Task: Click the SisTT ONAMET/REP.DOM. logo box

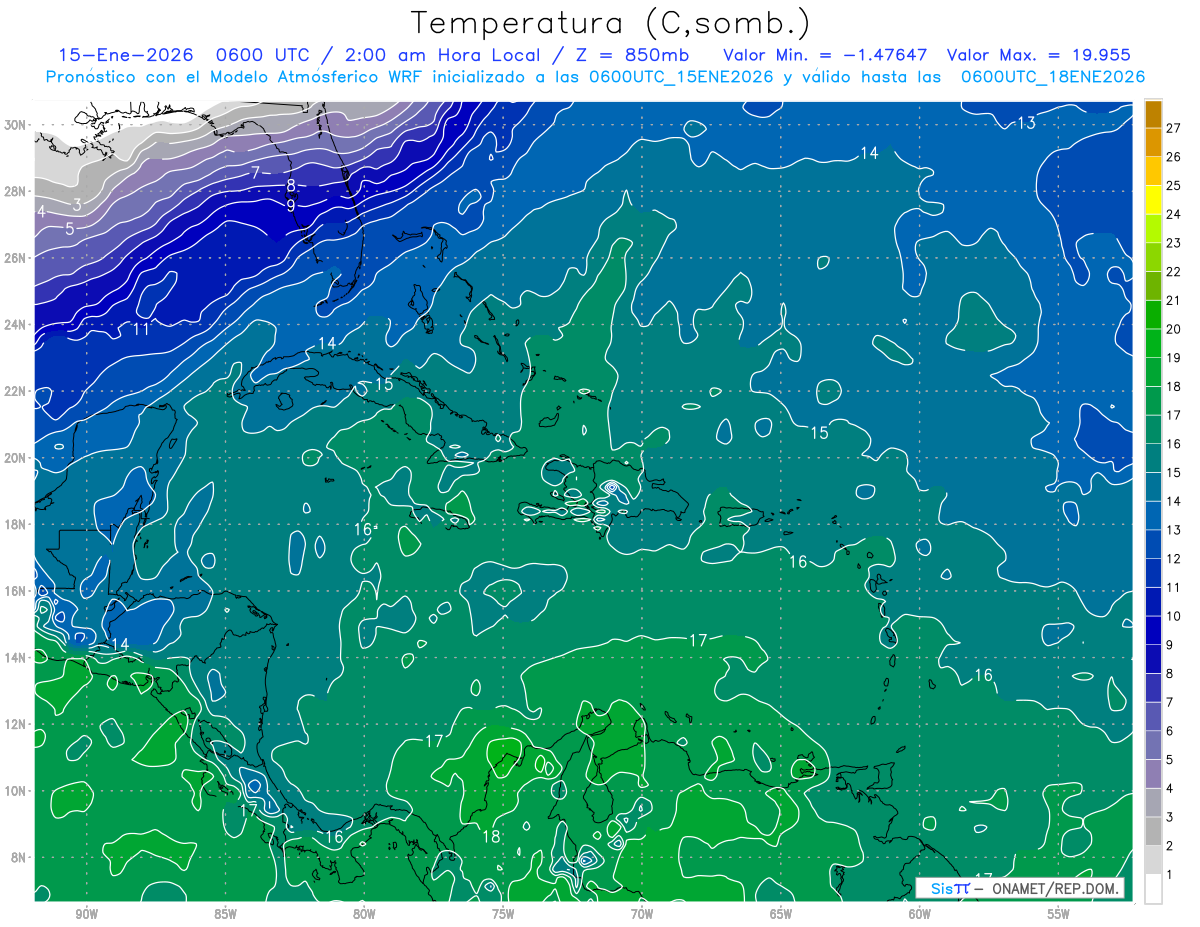Action: click(x=1019, y=888)
